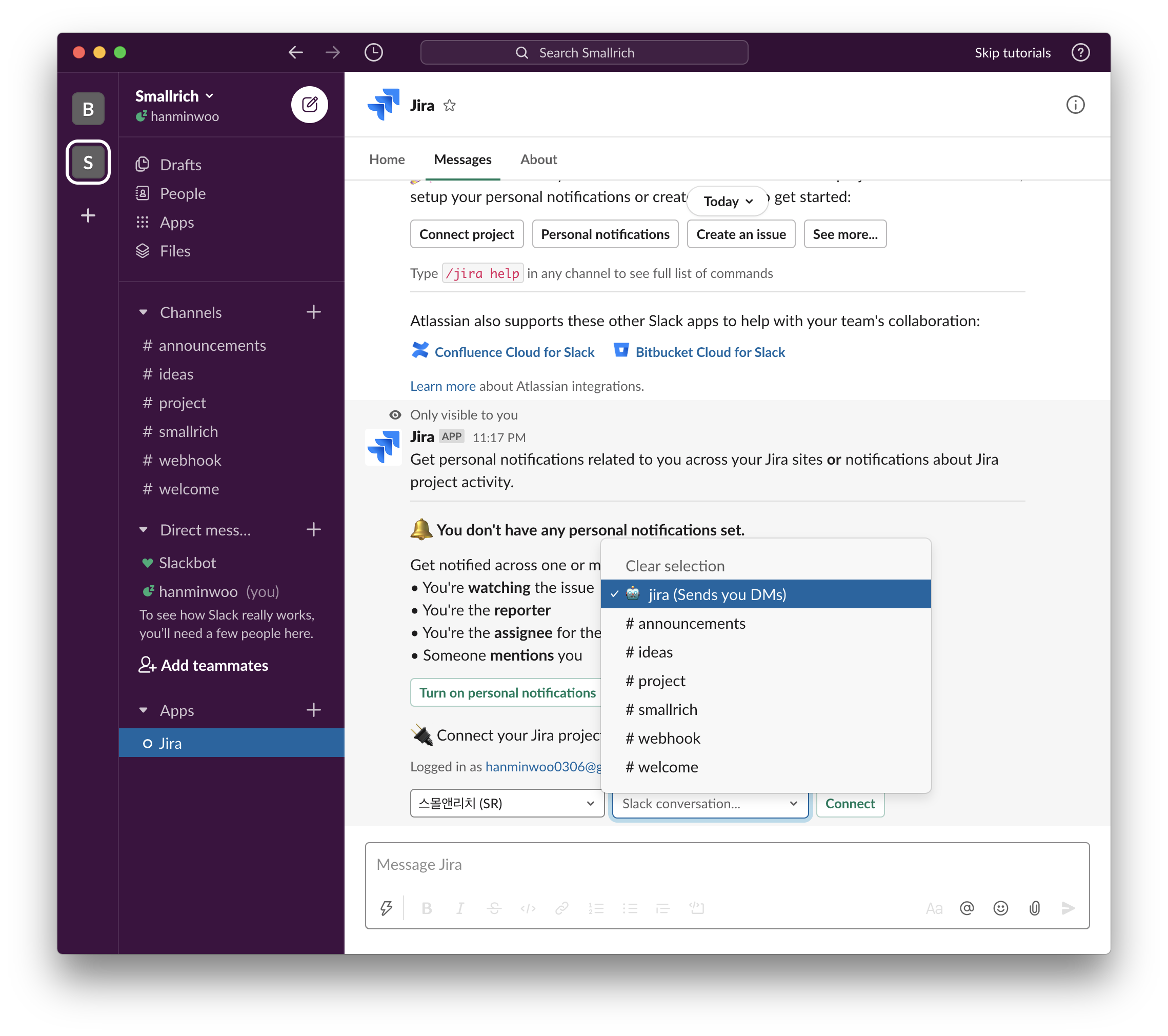Open Confluence Cloud for Slack link
This screenshot has width=1168, height=1036.
tap(514, 352)
